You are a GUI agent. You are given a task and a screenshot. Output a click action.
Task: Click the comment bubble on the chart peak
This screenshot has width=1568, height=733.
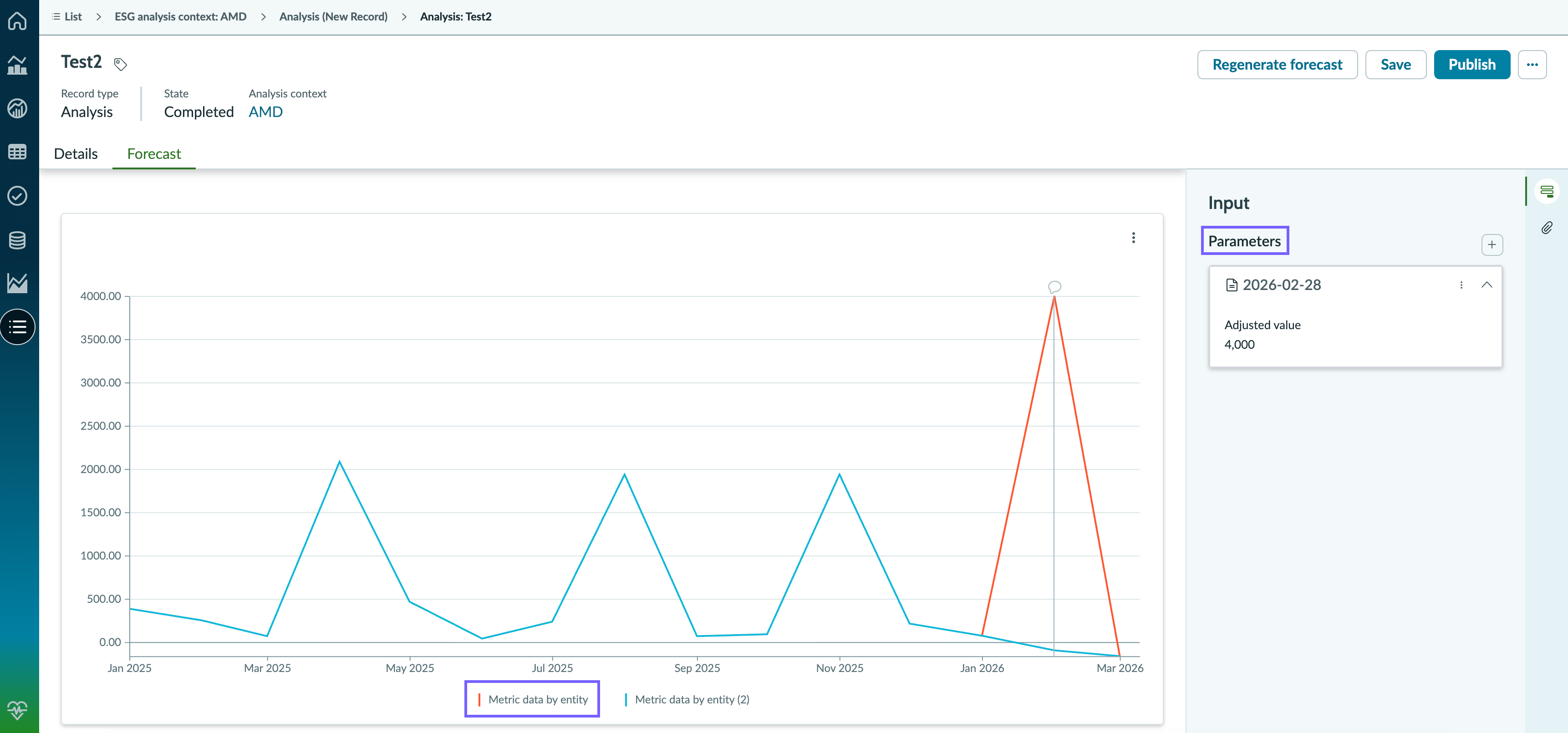click(1054, 287)
